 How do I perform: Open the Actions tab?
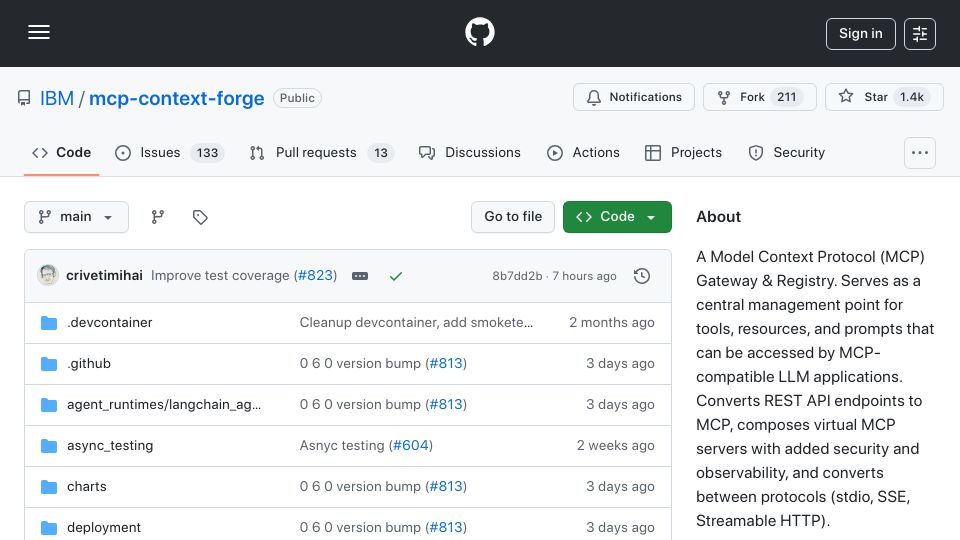click(583, 152)
